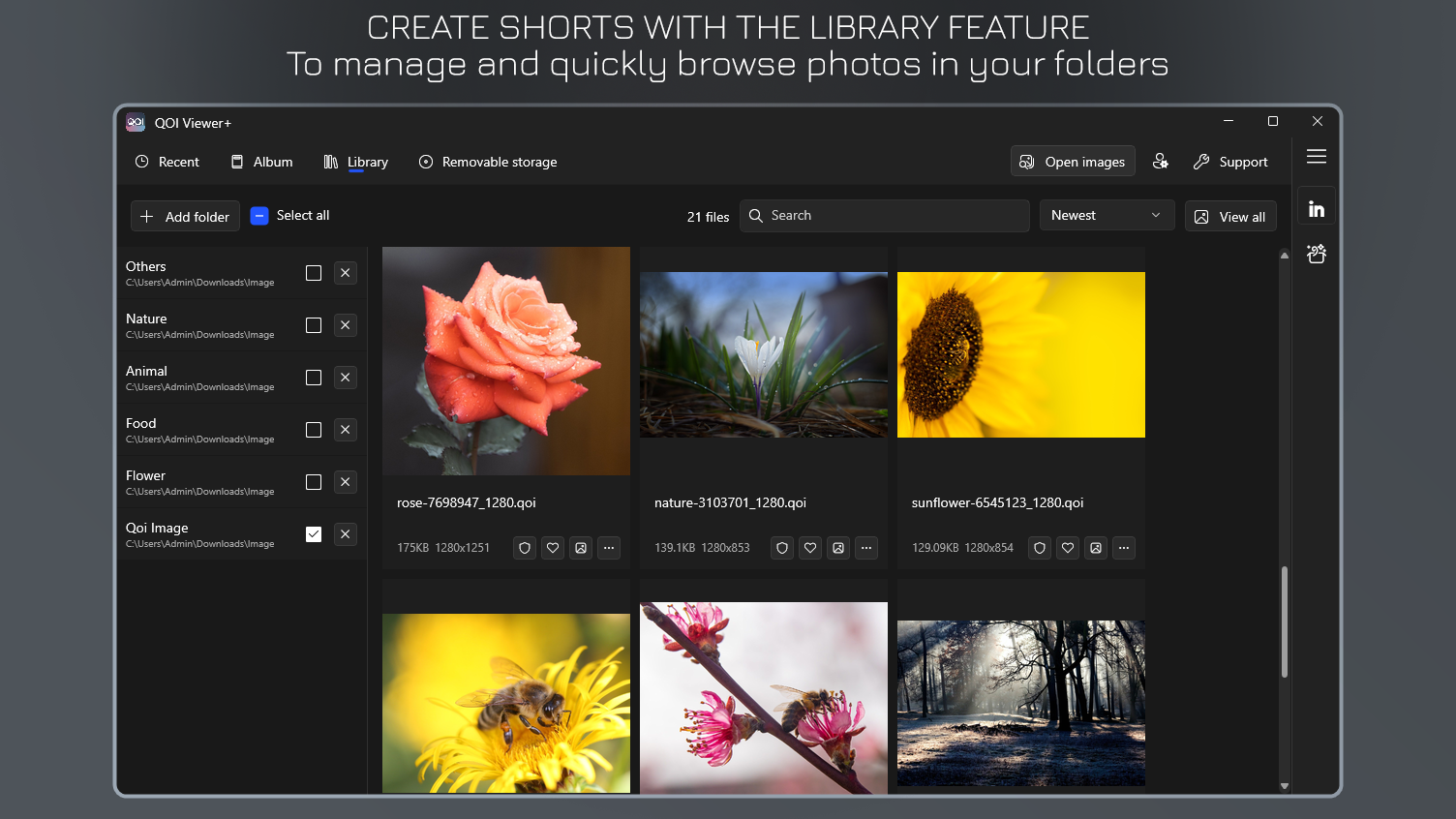Open the hamburger menu

[x=1317, y=157]
